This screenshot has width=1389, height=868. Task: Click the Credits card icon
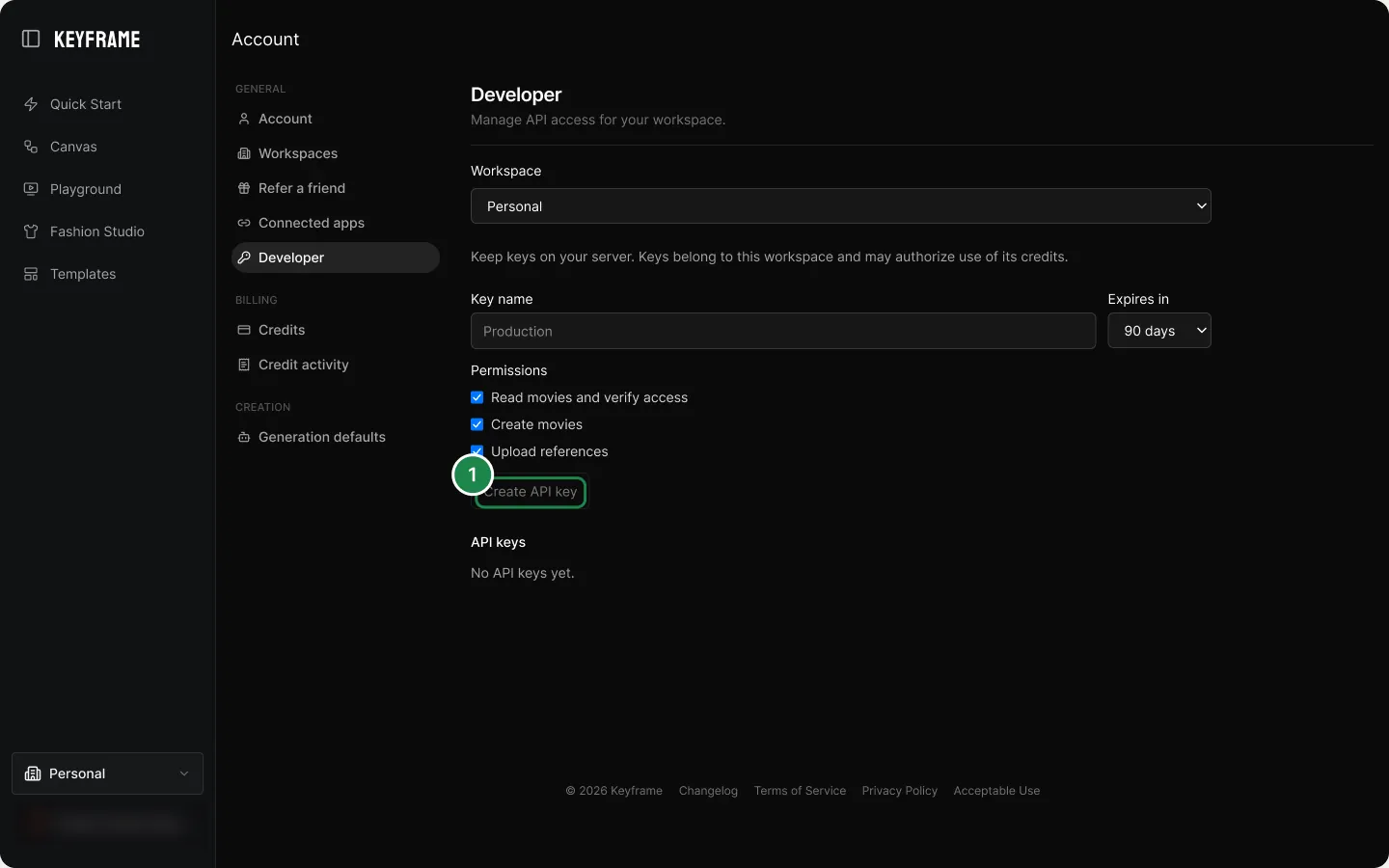coord(244,330)
